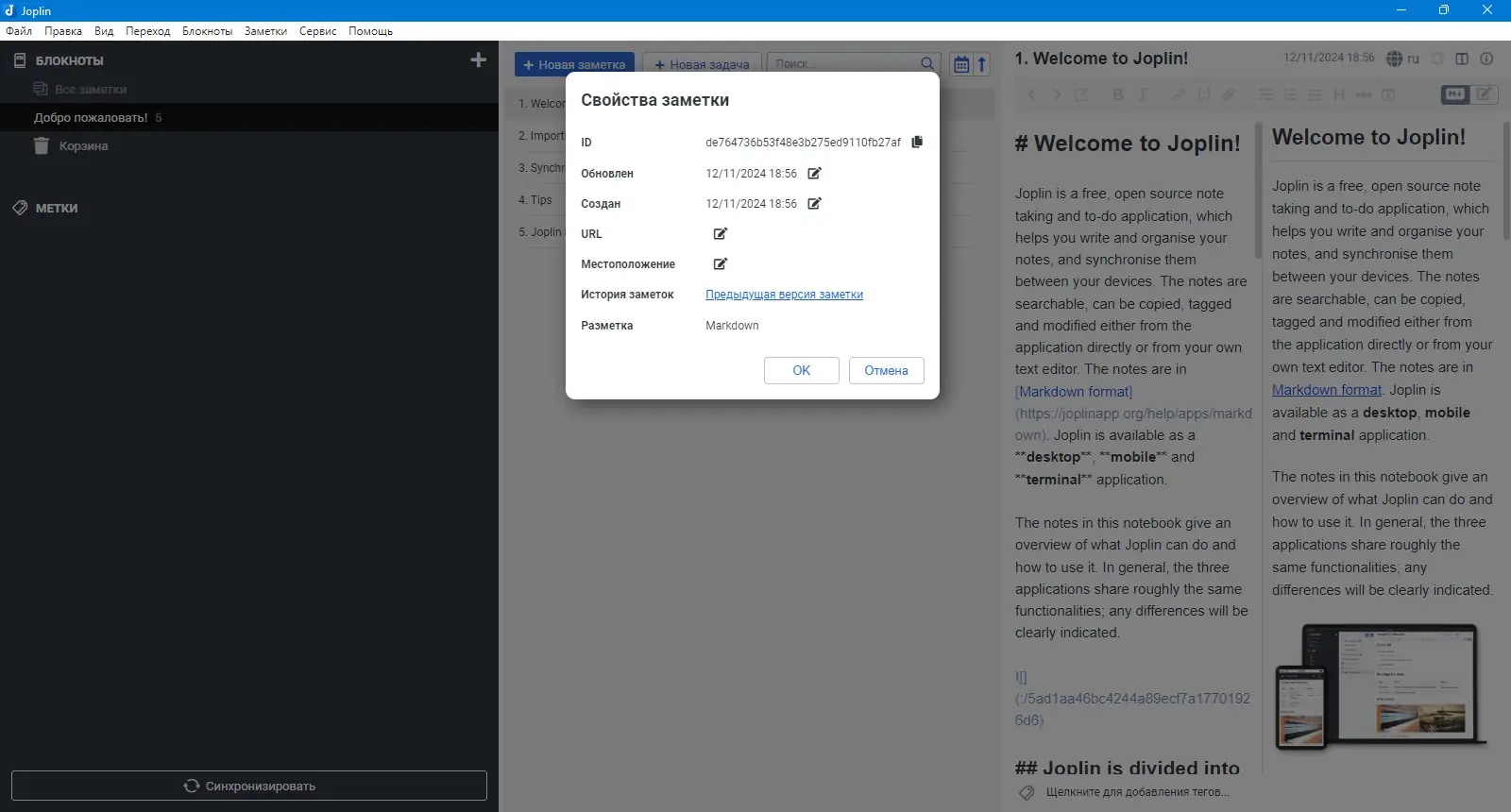The width and height of the screenshot is (1511, 812).
Task: Edit the Создан date value
Action: 815,204
